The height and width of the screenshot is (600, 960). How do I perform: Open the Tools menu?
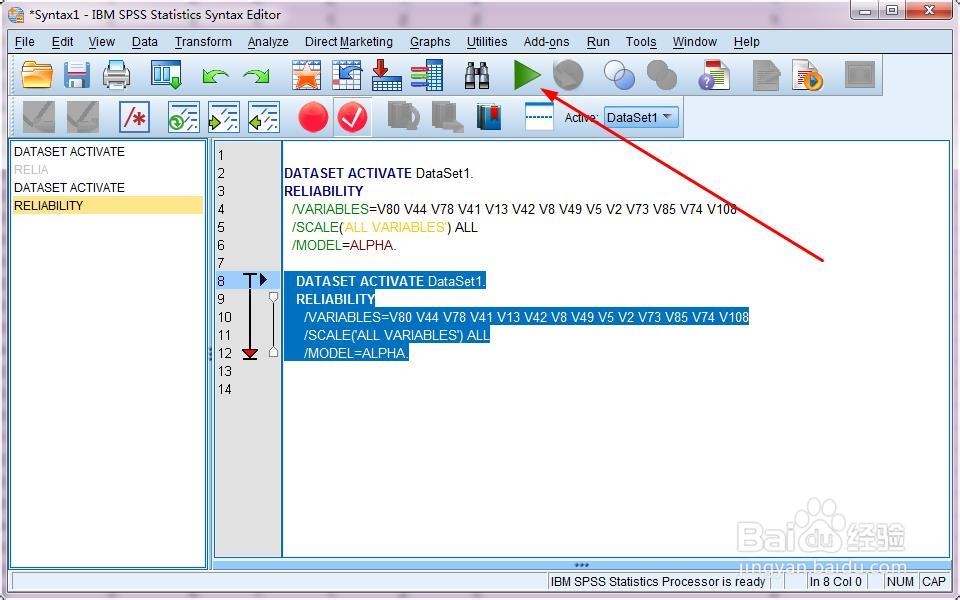point(641,42)
